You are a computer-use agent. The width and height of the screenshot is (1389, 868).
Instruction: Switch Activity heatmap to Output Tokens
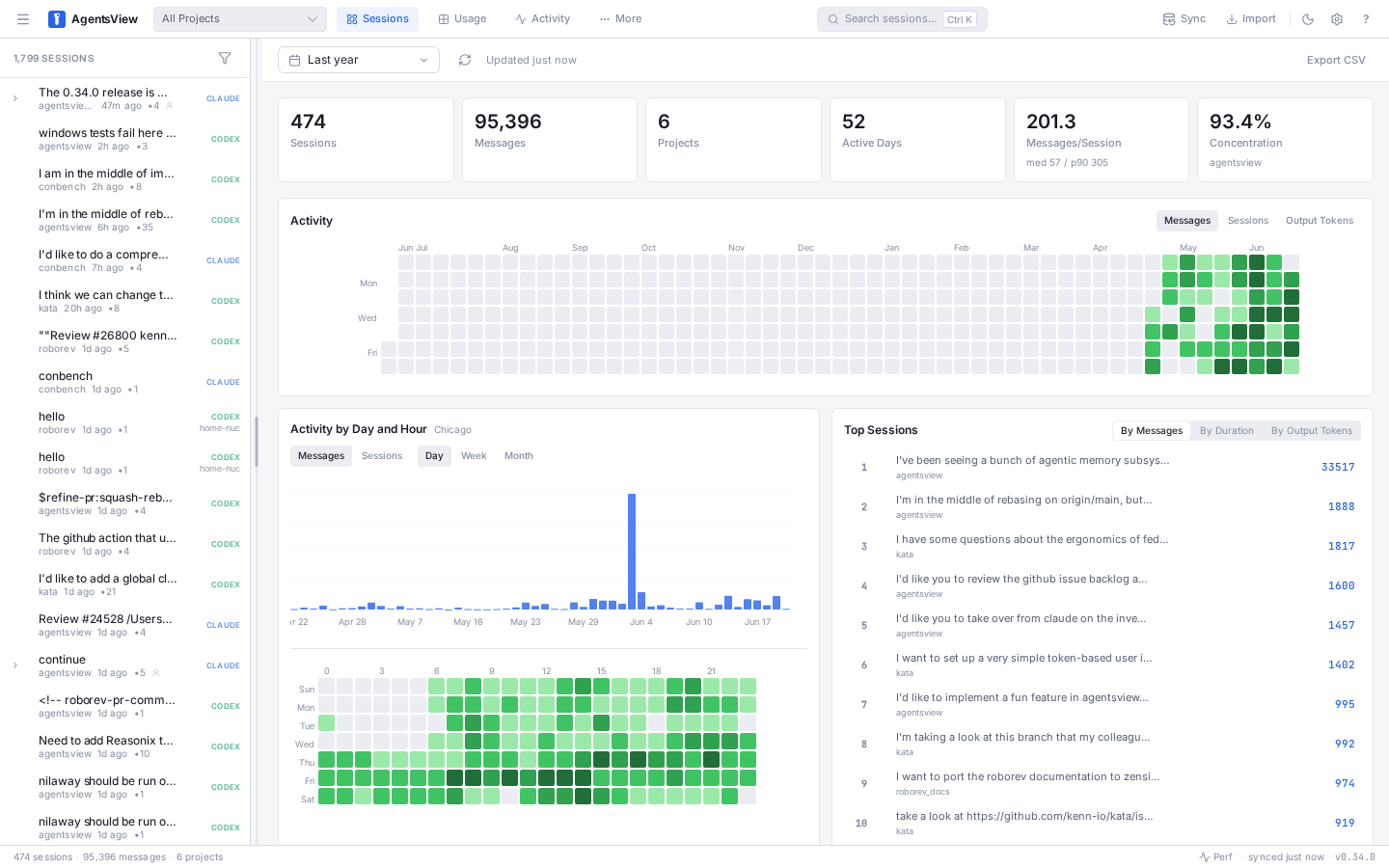pos(1320,221)
